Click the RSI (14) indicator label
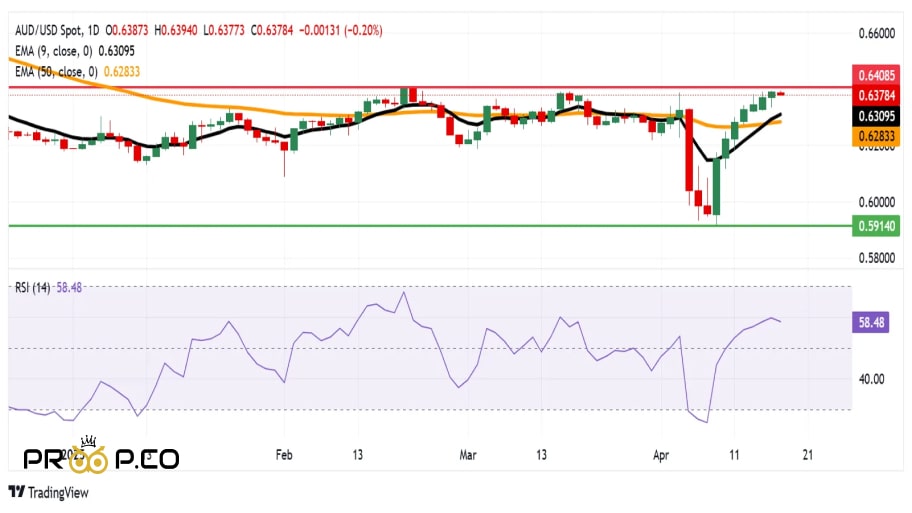The image size is (912, 513). point(33,287)
